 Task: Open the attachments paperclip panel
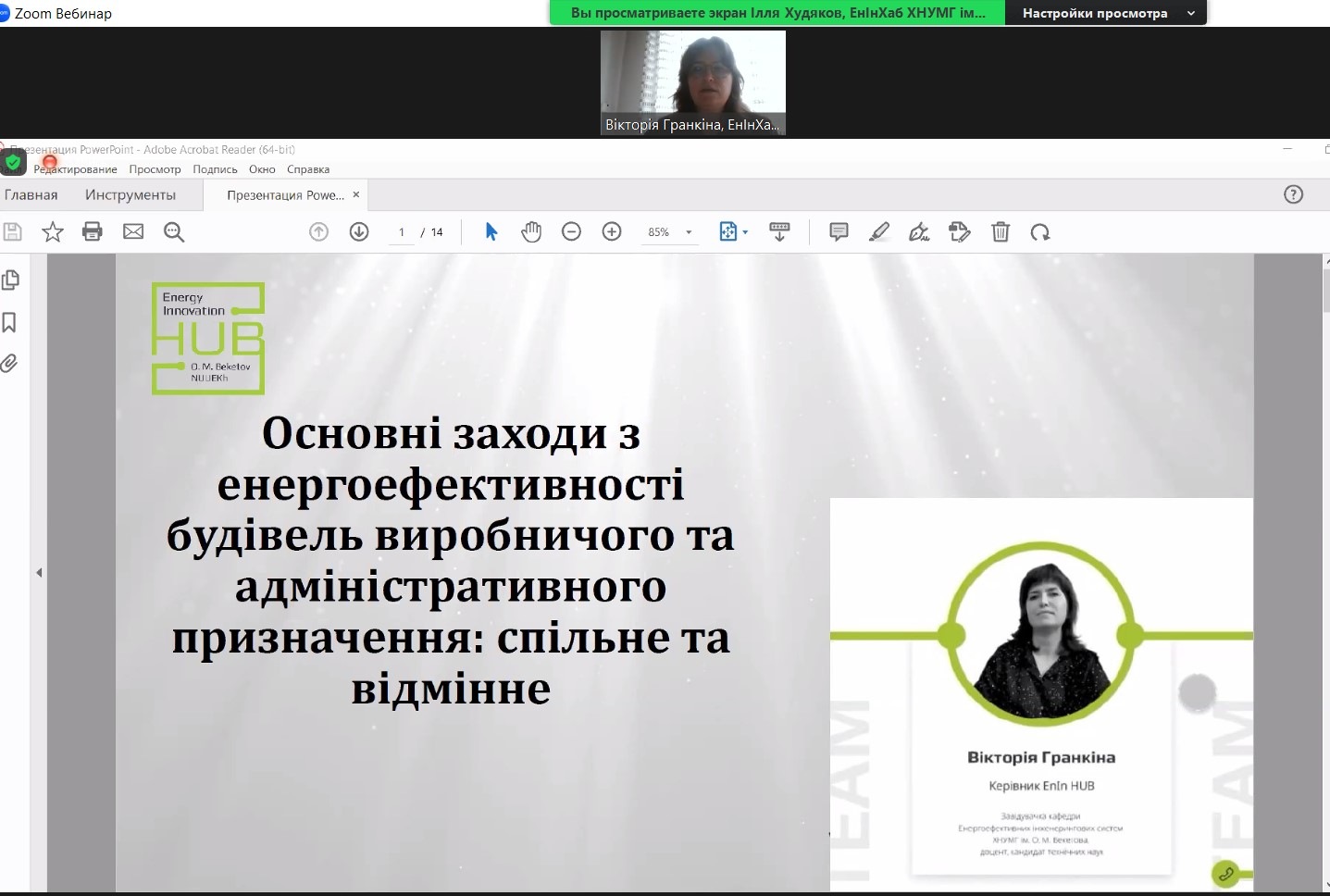(x=10, y=363)
